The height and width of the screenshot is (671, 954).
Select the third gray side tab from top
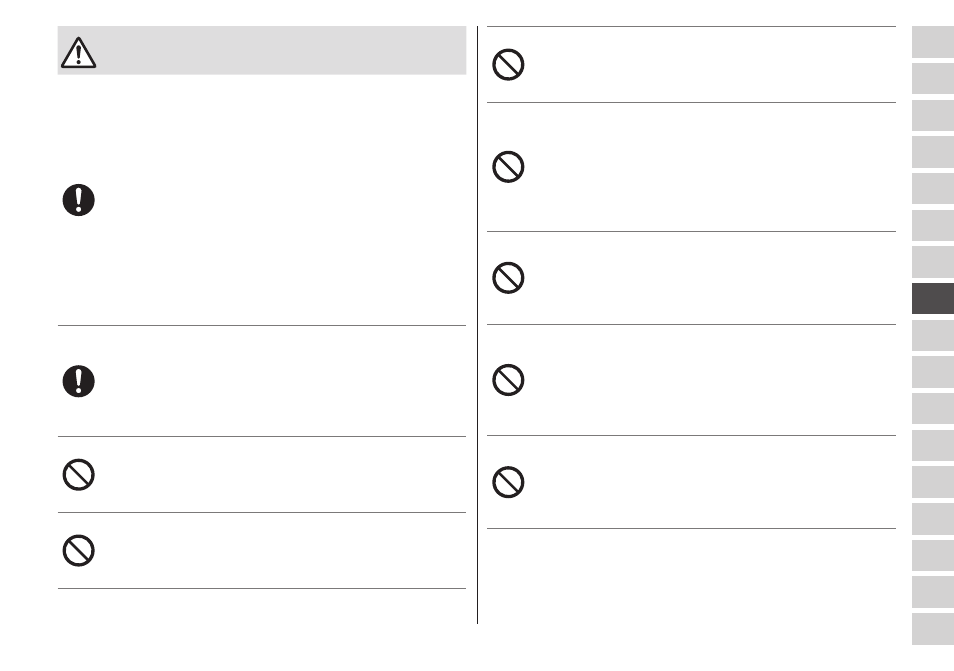click(x=933, y=115)
